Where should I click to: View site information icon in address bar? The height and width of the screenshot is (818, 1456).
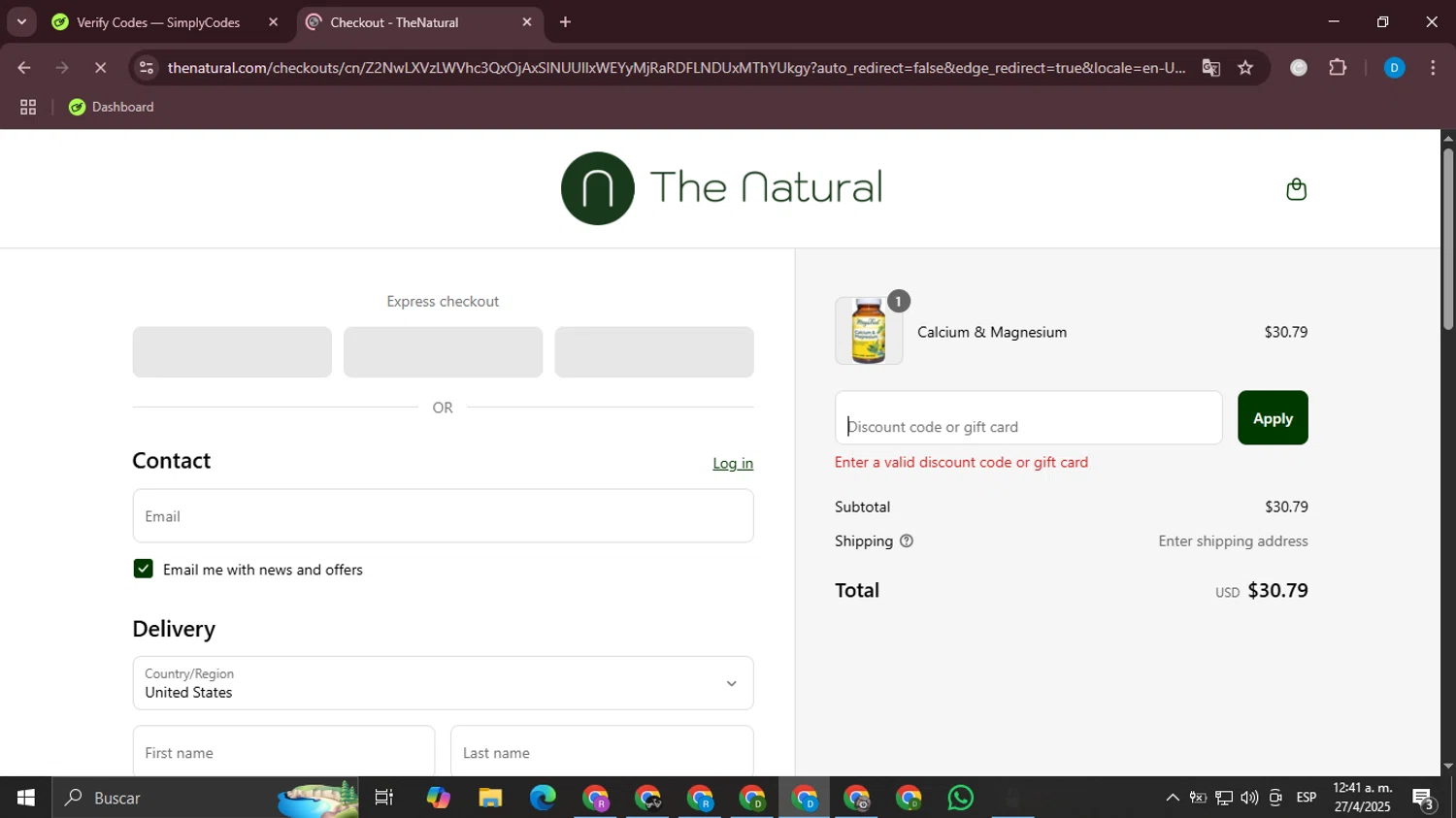tap(147, 68)
